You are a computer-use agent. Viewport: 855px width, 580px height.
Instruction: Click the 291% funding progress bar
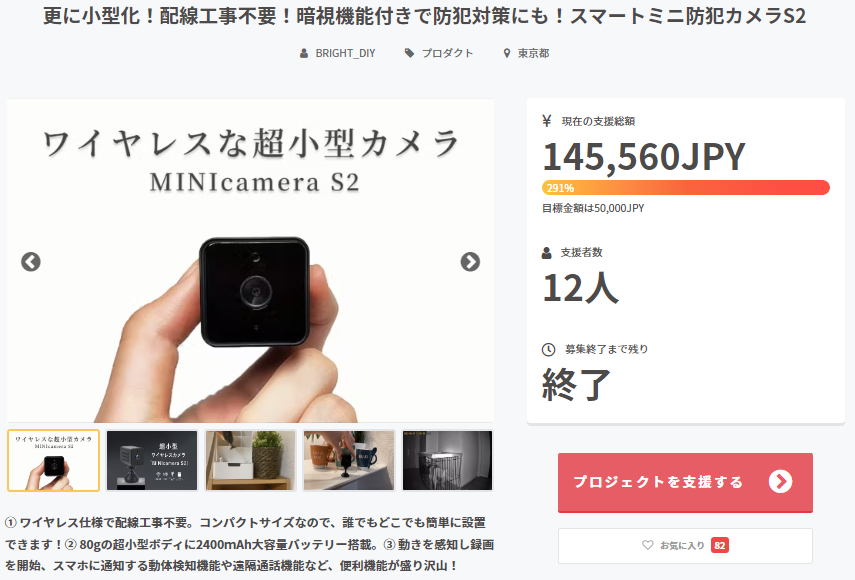(685, 188)
